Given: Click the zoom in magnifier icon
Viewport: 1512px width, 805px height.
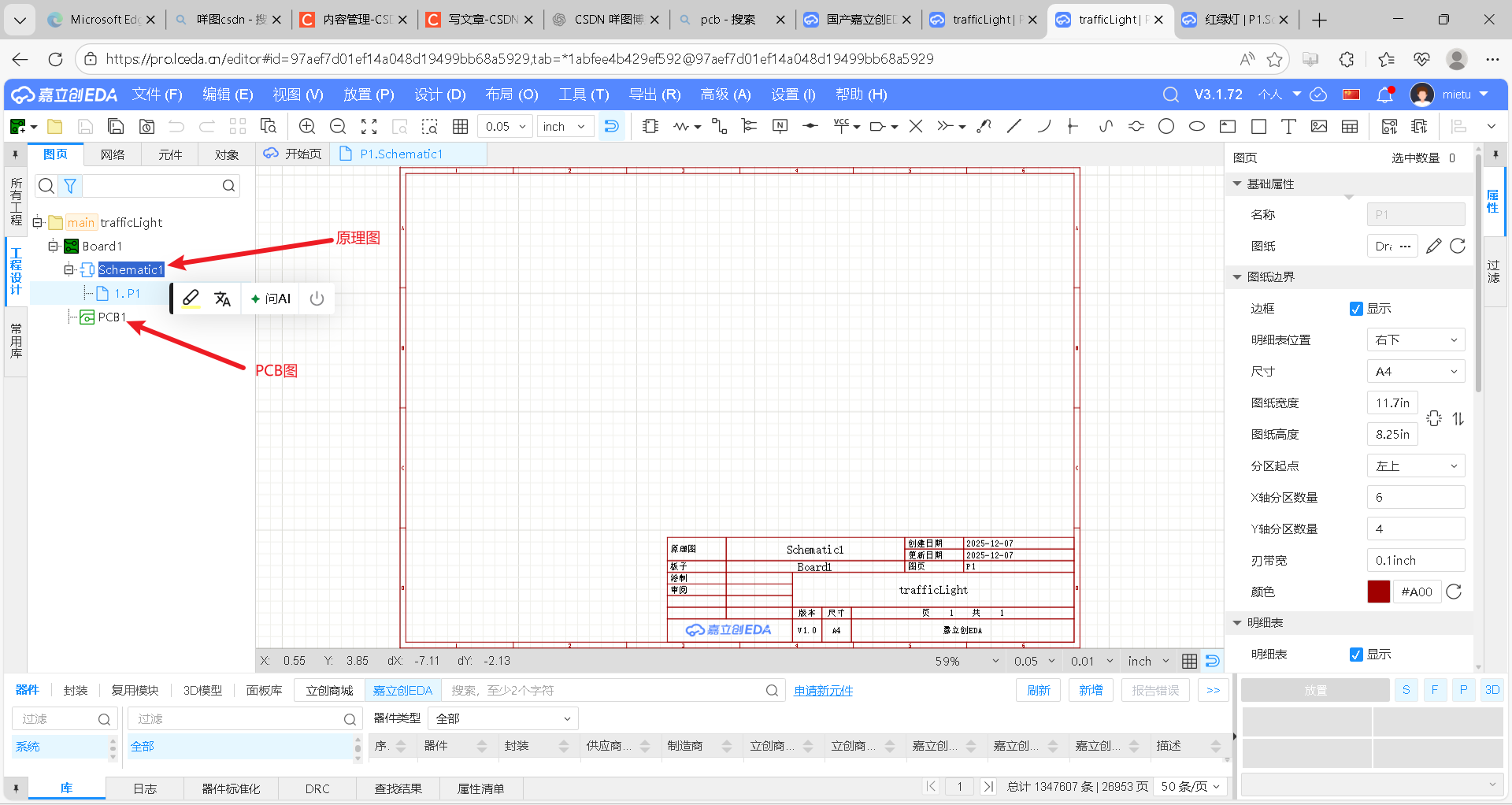Looking at the screenshot, I should click(x=307, y=127).
